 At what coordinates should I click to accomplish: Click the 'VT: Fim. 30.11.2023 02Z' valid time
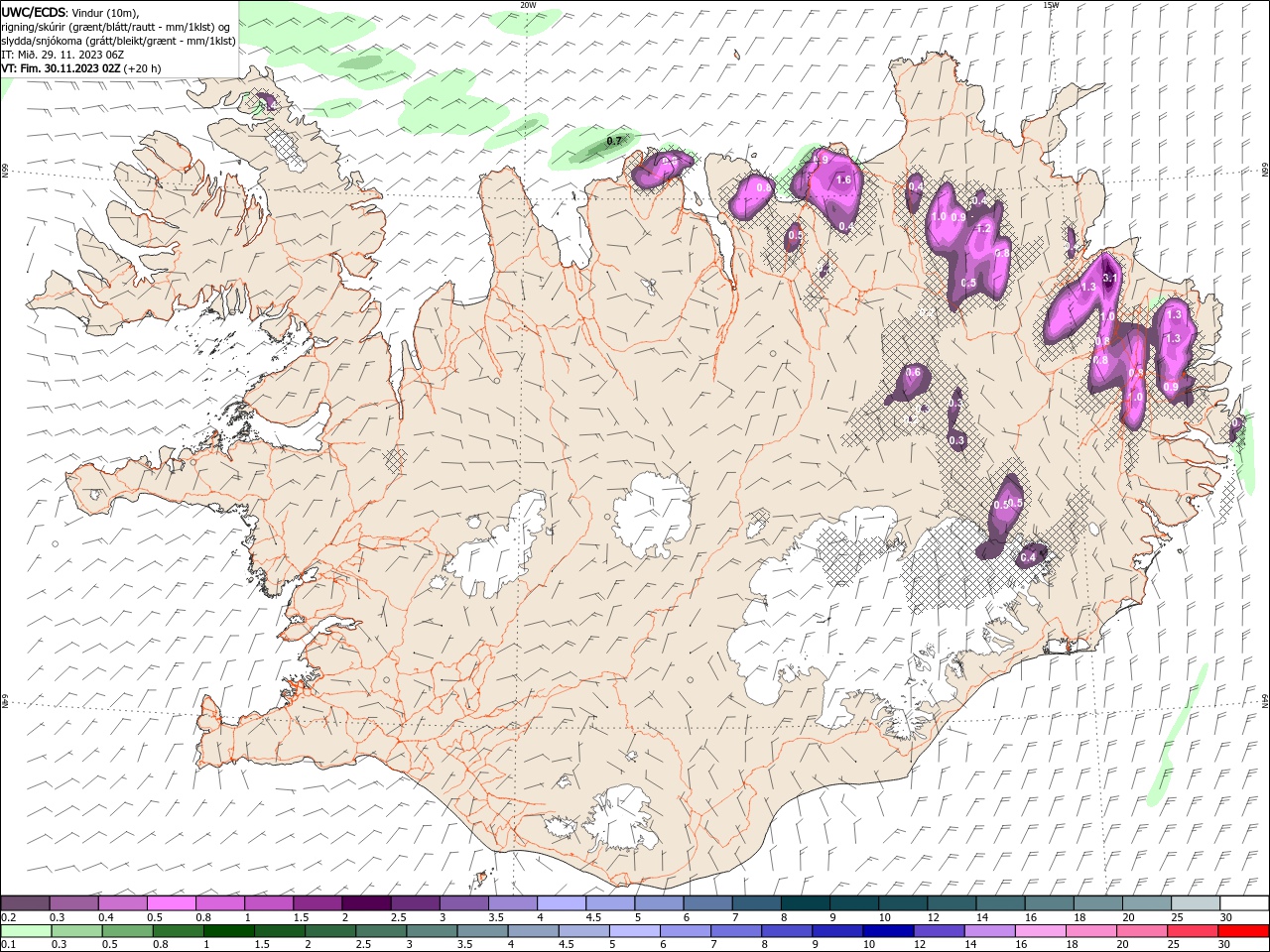pos(61,68)
